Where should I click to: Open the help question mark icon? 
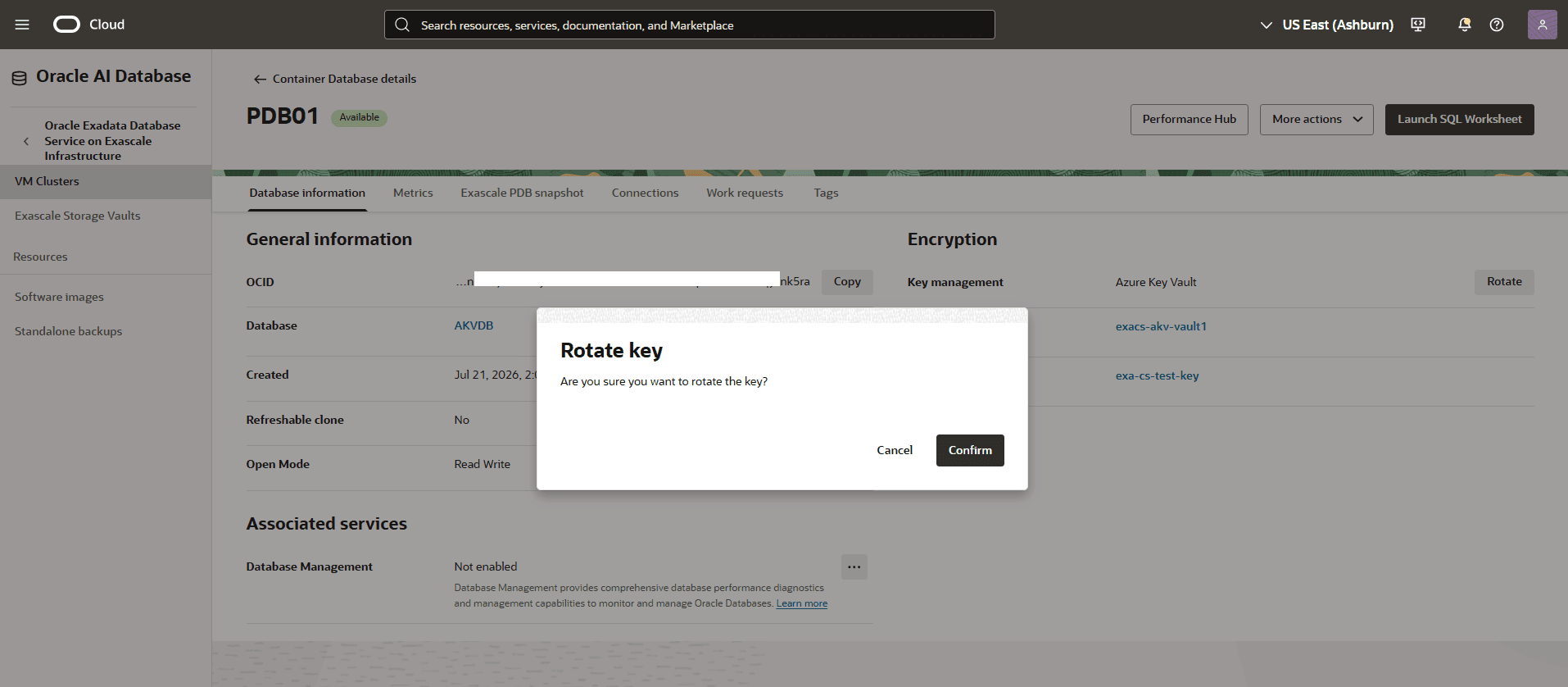pyautogui.click(x=1497, y=25)
